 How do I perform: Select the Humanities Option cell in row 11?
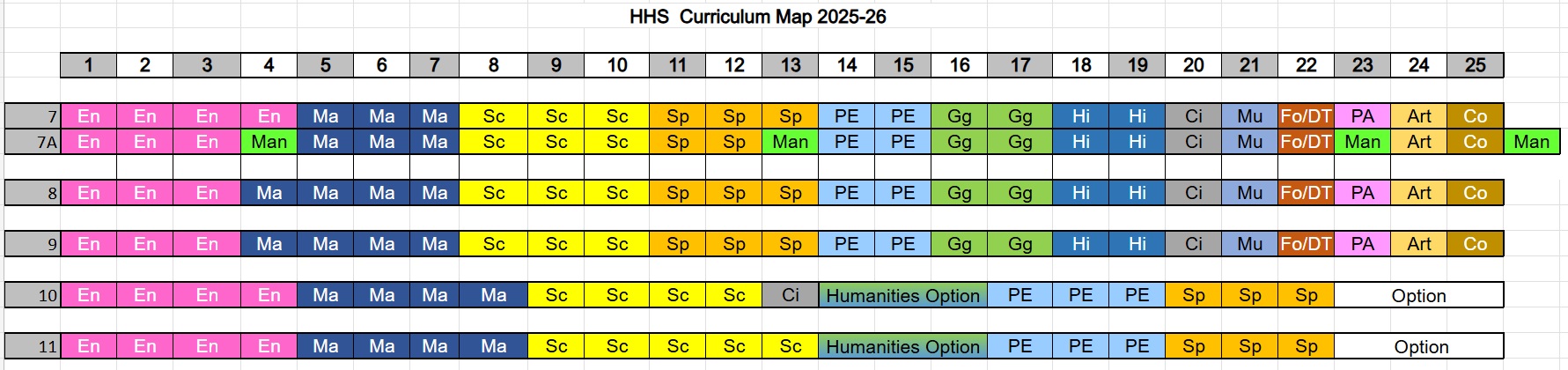pyautogui.click(x=902, y=346)
